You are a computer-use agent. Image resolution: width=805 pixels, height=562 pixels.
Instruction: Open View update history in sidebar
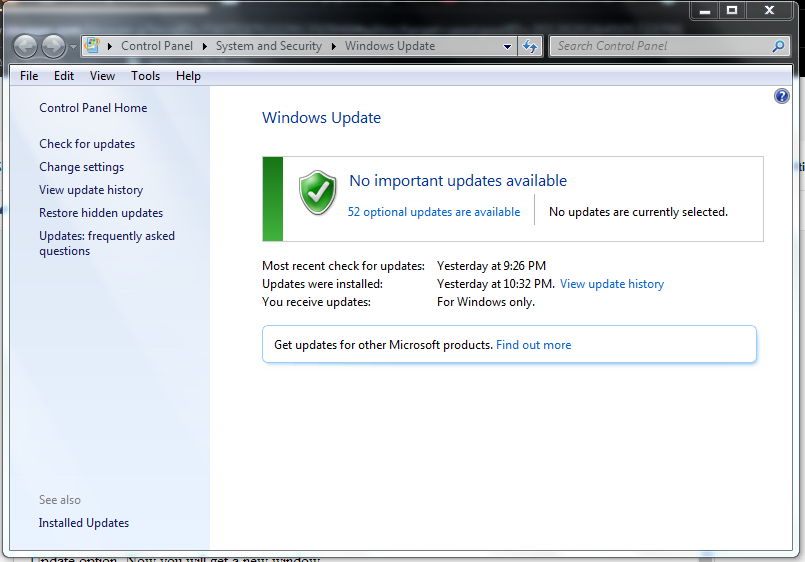click(x=91, y=190)
